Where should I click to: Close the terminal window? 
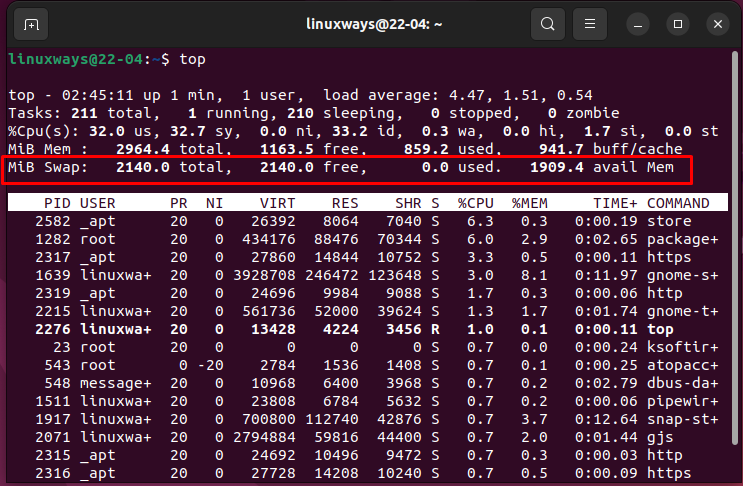tap(718, 24)
